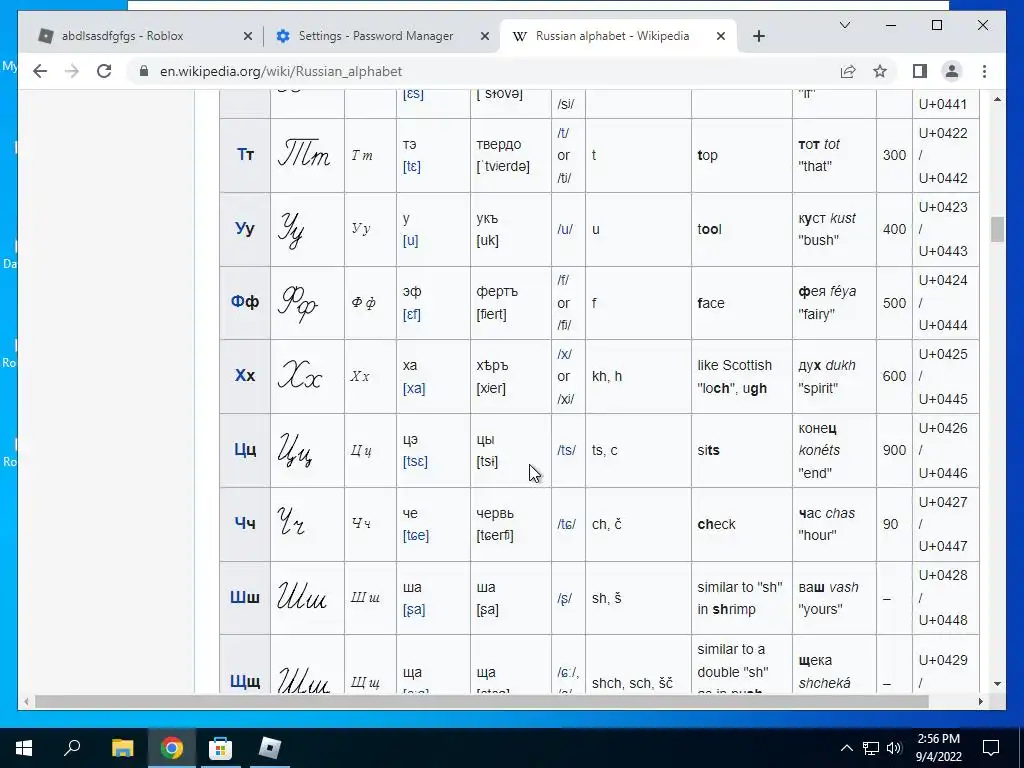Open the Щщ letter link
Screen dimensions: 1024x768
(x=245, y=682)
